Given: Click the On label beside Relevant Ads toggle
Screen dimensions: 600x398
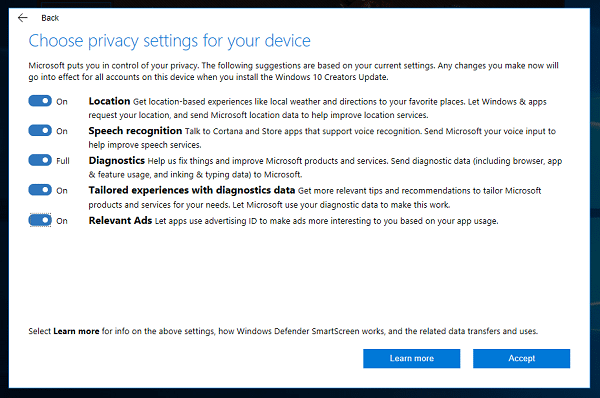Looking at the screenshot, I should (62, 221).
